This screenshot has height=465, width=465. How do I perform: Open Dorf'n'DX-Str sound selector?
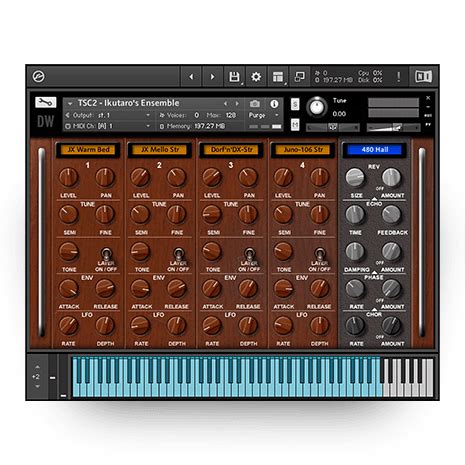pos(232,150)
